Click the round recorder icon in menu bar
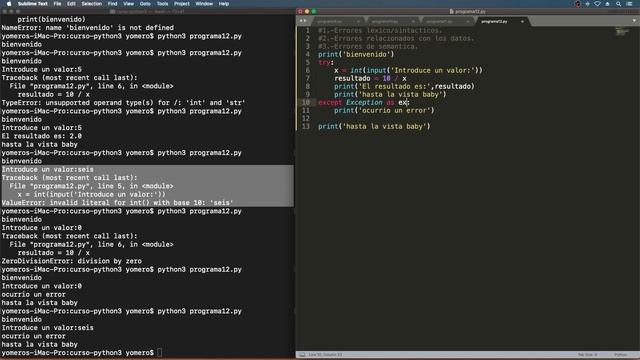 pyautogui.click(x=578, y=4)
